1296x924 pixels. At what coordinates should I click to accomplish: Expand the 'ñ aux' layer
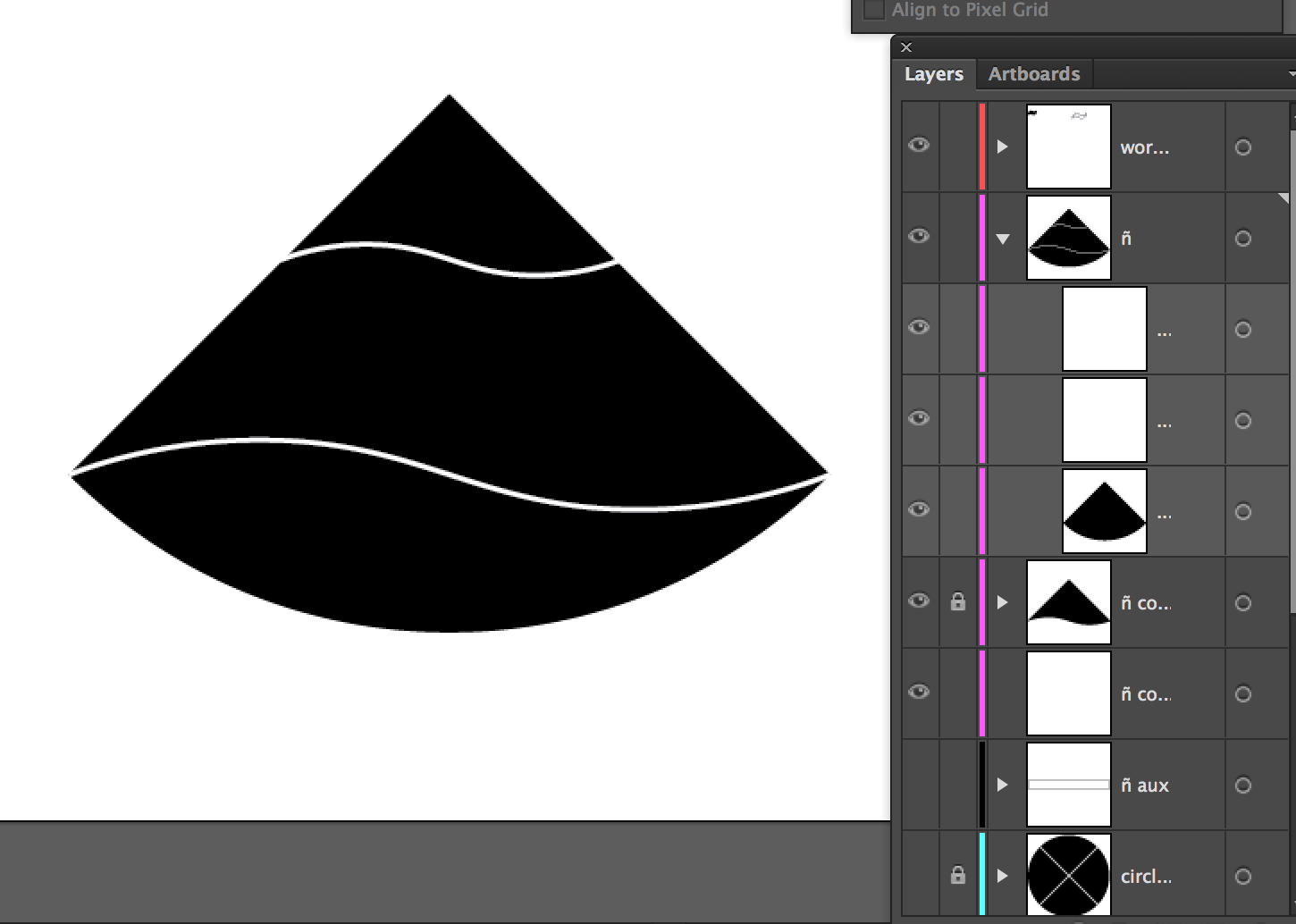pyautogui.click(x=1003, y=785)
